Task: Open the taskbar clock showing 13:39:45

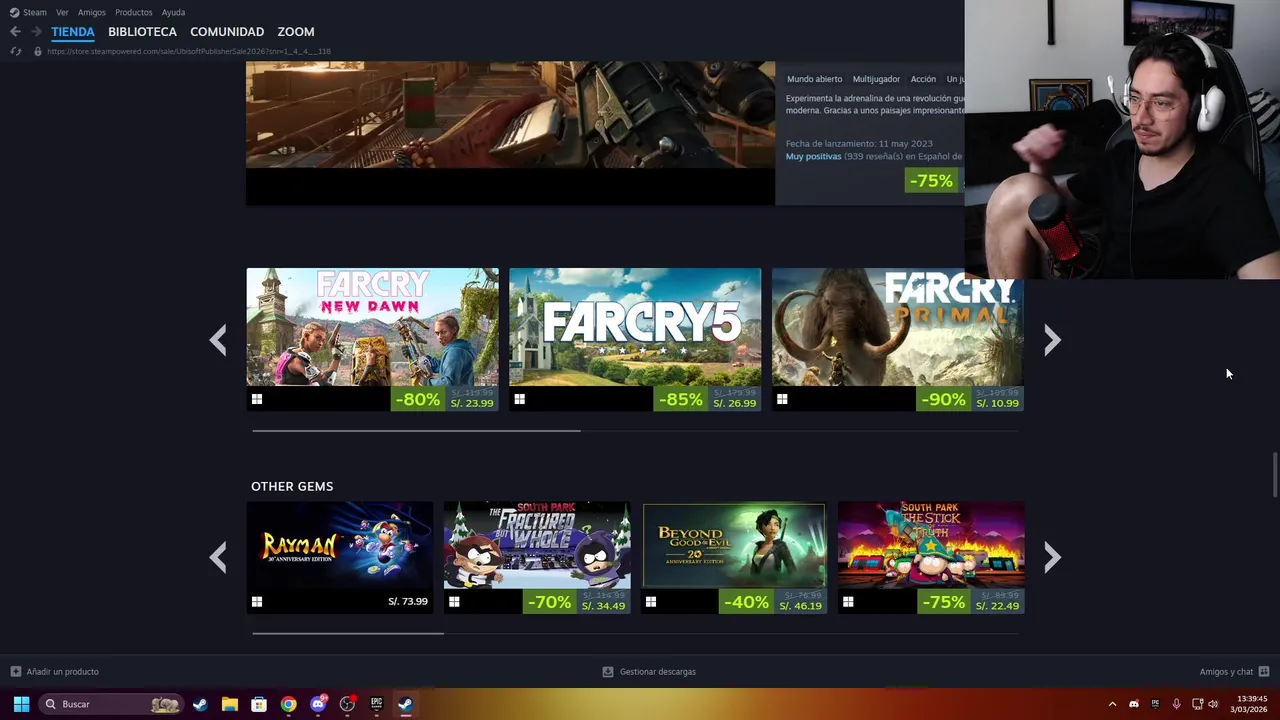Action: [1251, 704]
